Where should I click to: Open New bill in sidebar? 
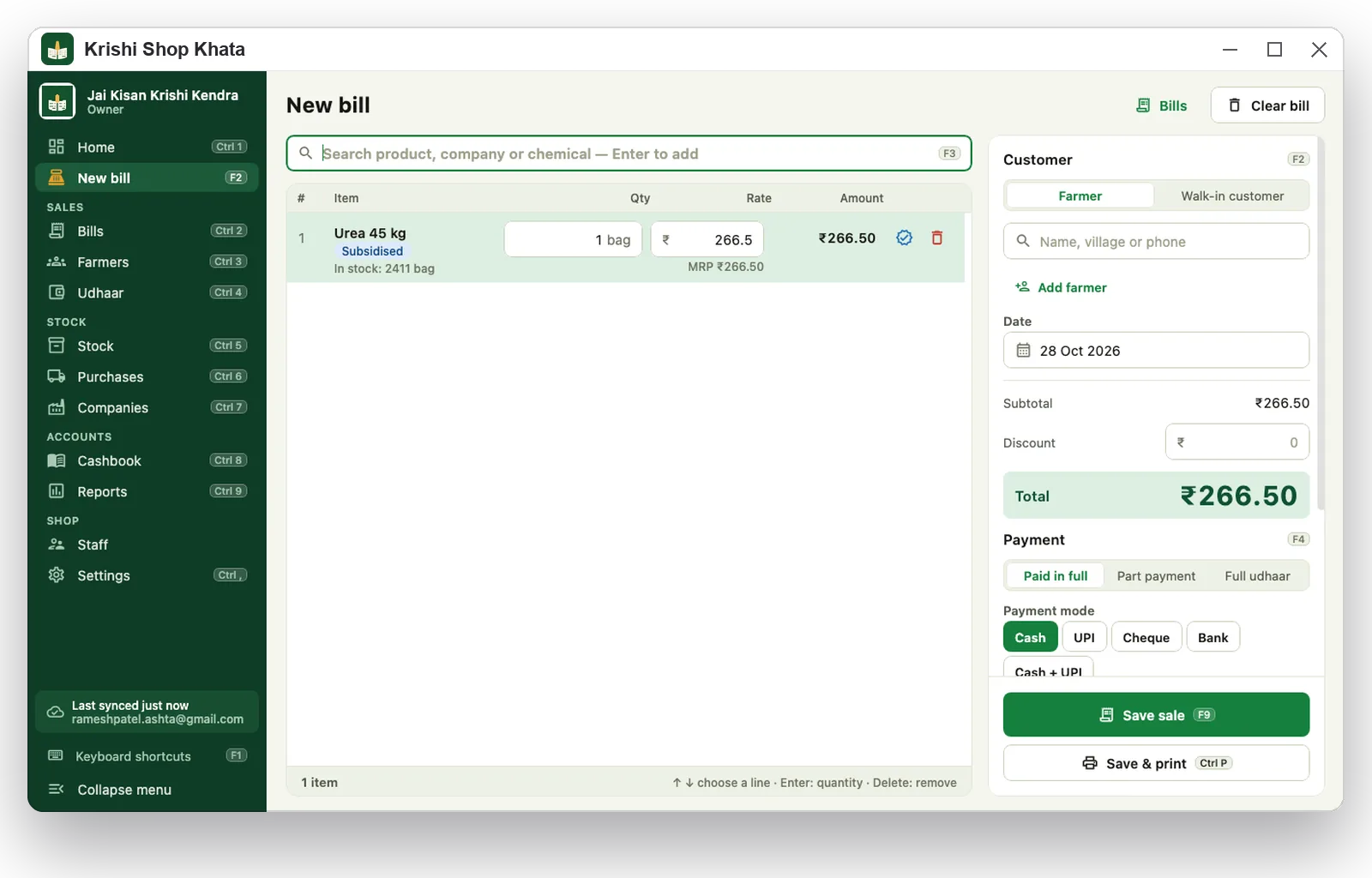[147, 178]
